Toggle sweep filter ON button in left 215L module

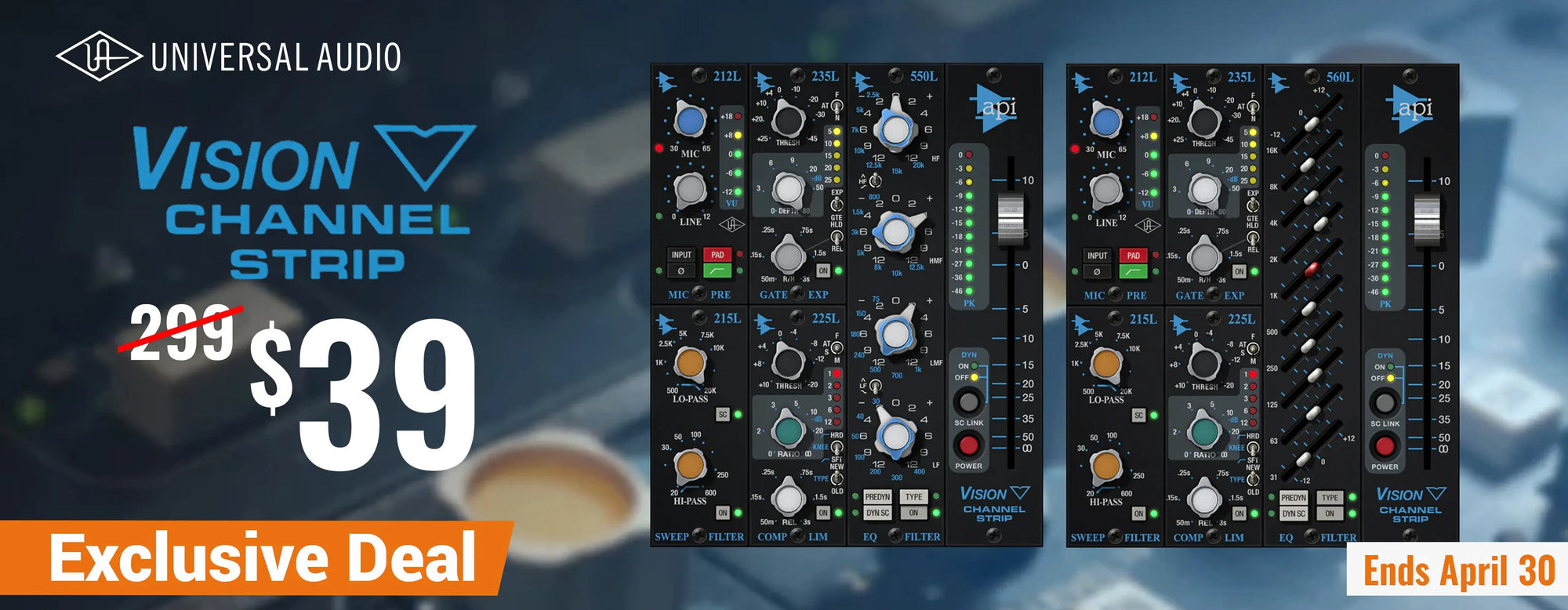pyautogui.click(x=723, y=513)
